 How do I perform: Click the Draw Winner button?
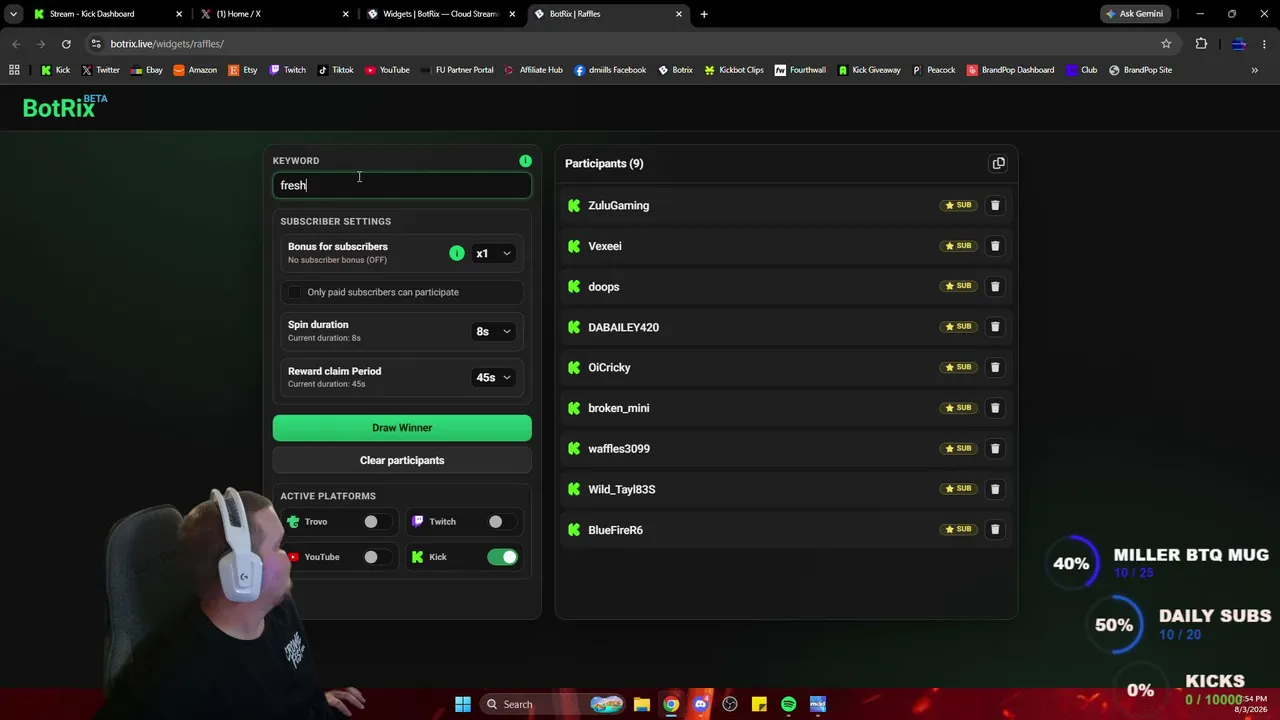402,428
